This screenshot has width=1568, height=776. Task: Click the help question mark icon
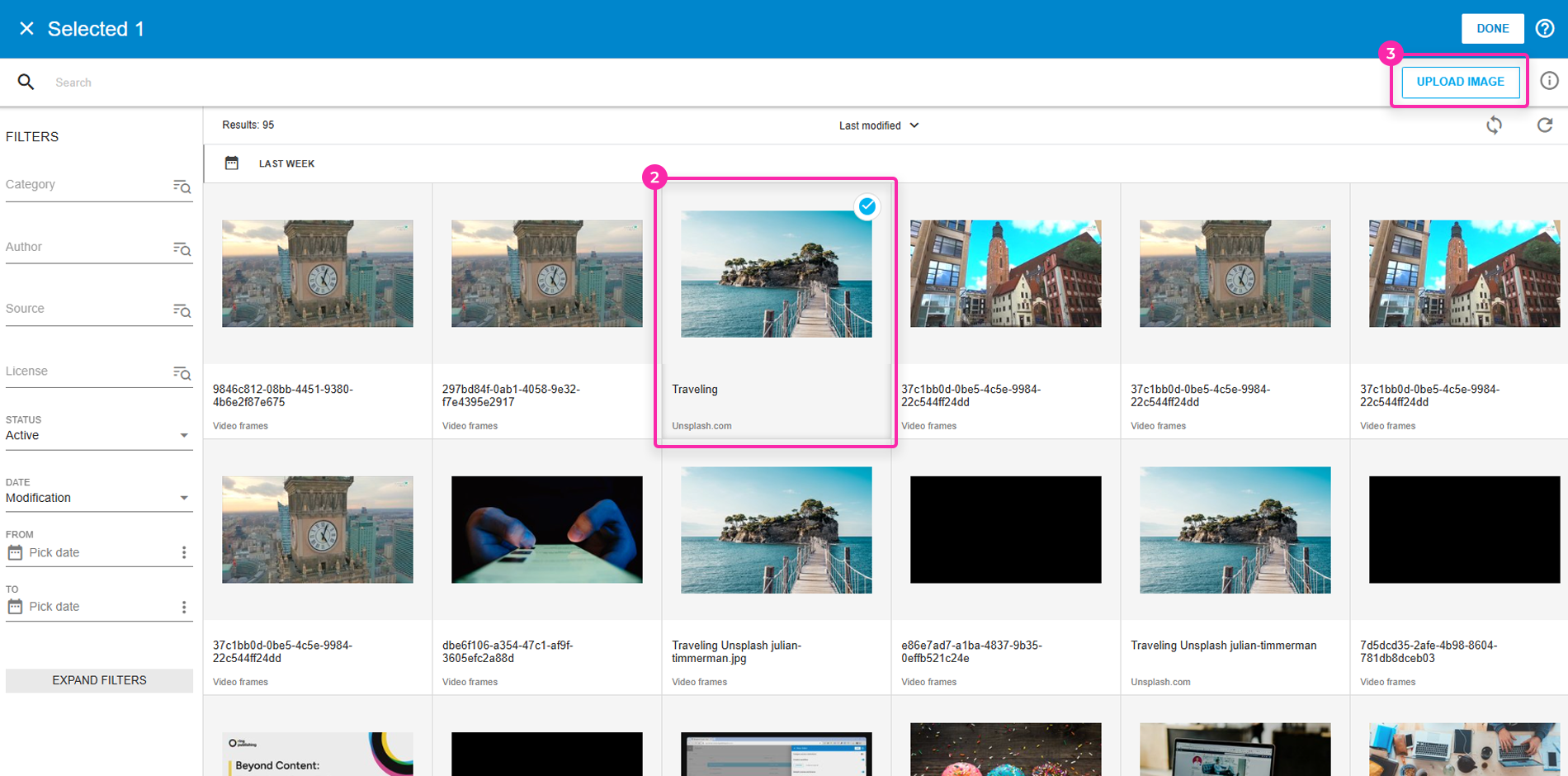[1544, 28]
